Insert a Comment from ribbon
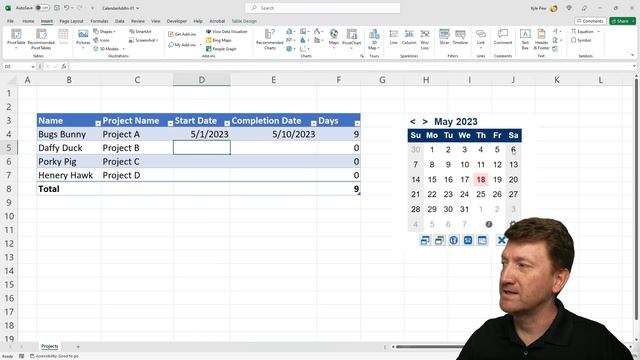 [503, 37]
